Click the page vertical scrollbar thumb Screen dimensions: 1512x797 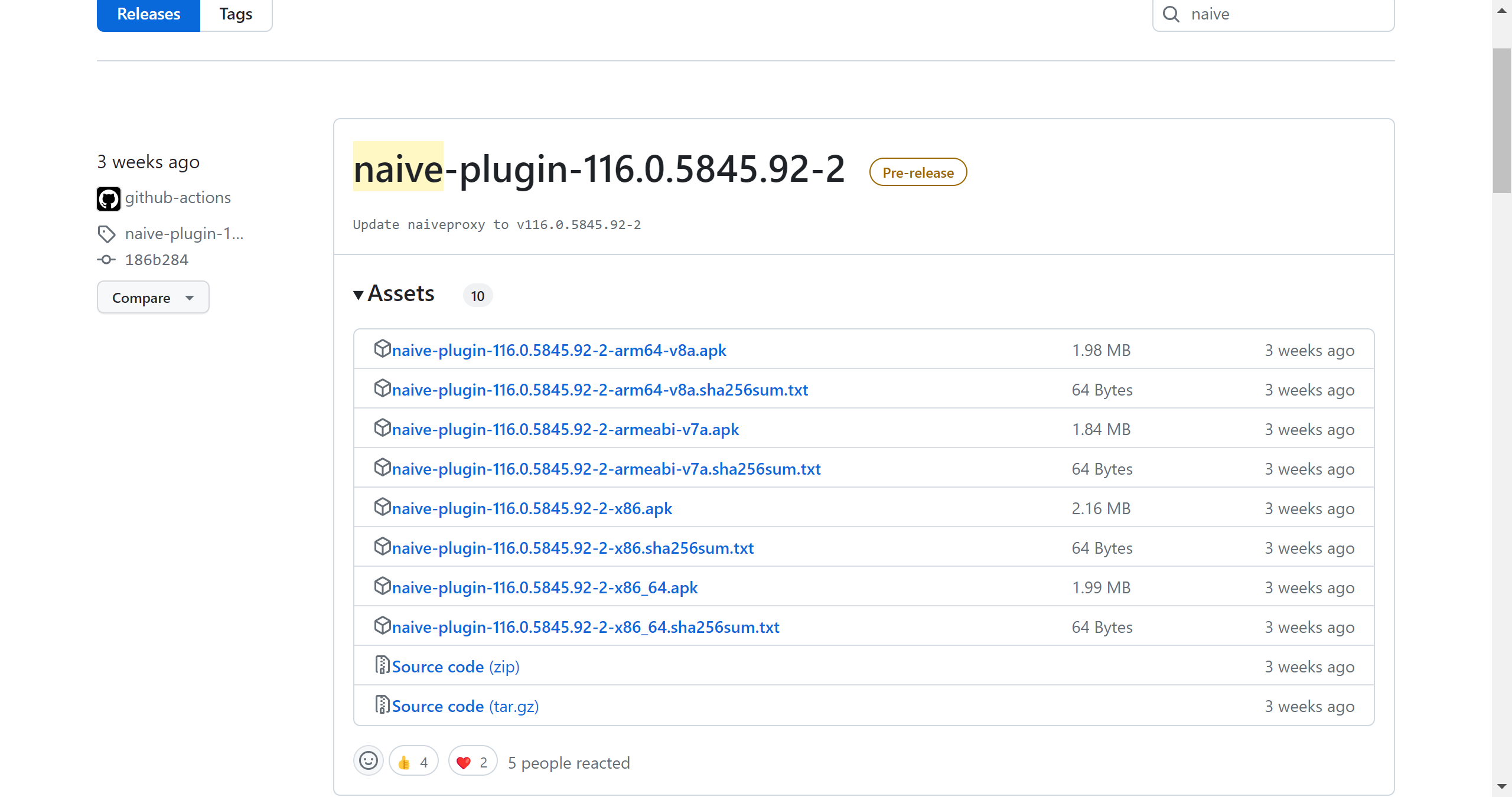pos(1501,121)
